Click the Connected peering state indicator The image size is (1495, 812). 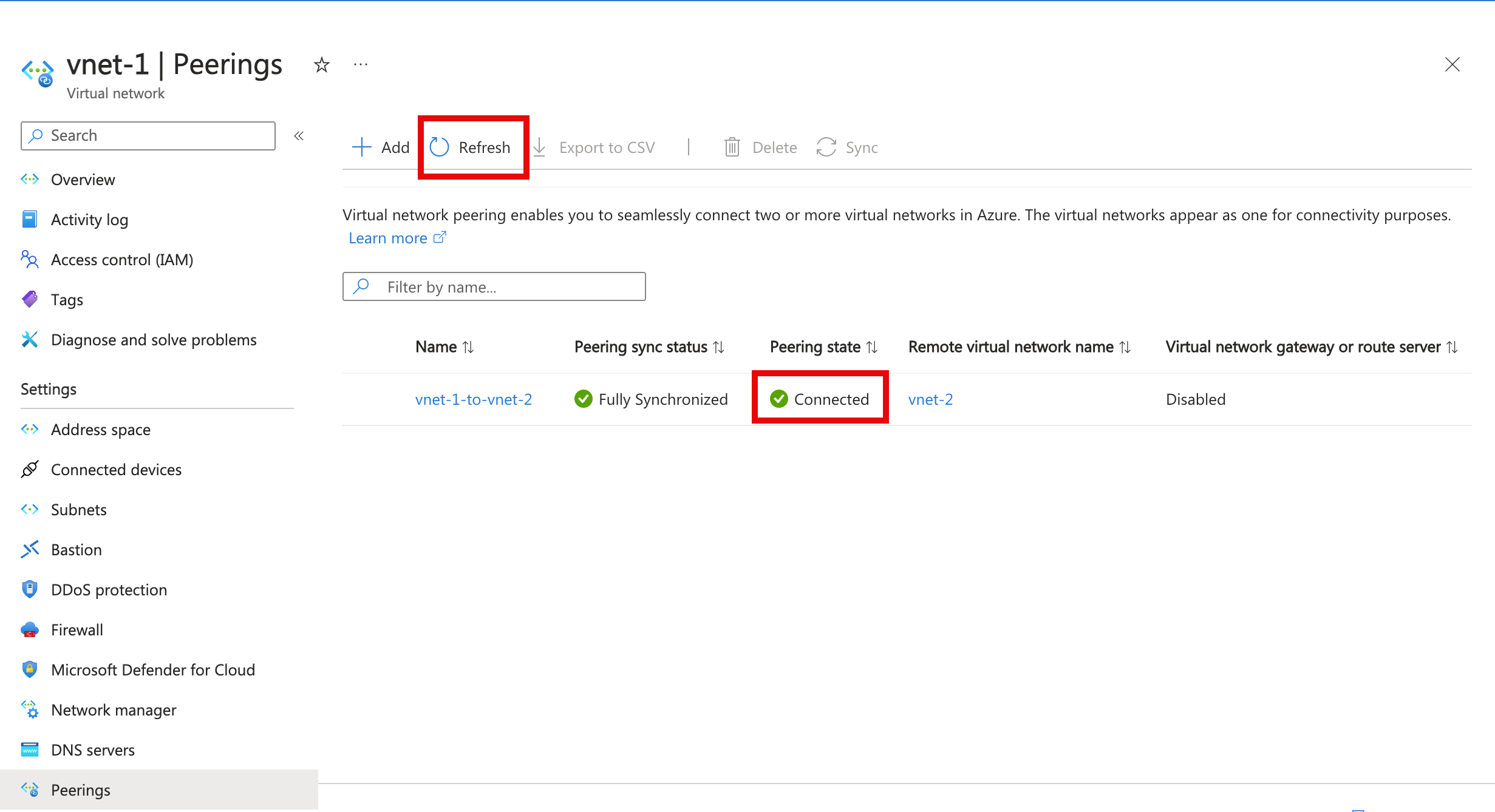coord(821,399)
